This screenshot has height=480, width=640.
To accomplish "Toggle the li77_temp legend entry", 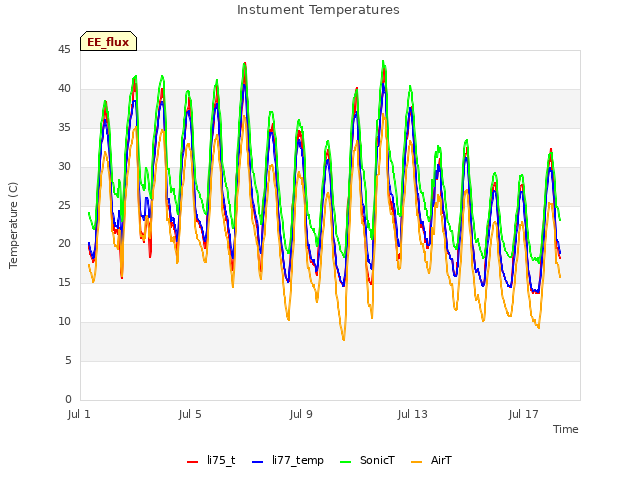I will tap(288, 460).
